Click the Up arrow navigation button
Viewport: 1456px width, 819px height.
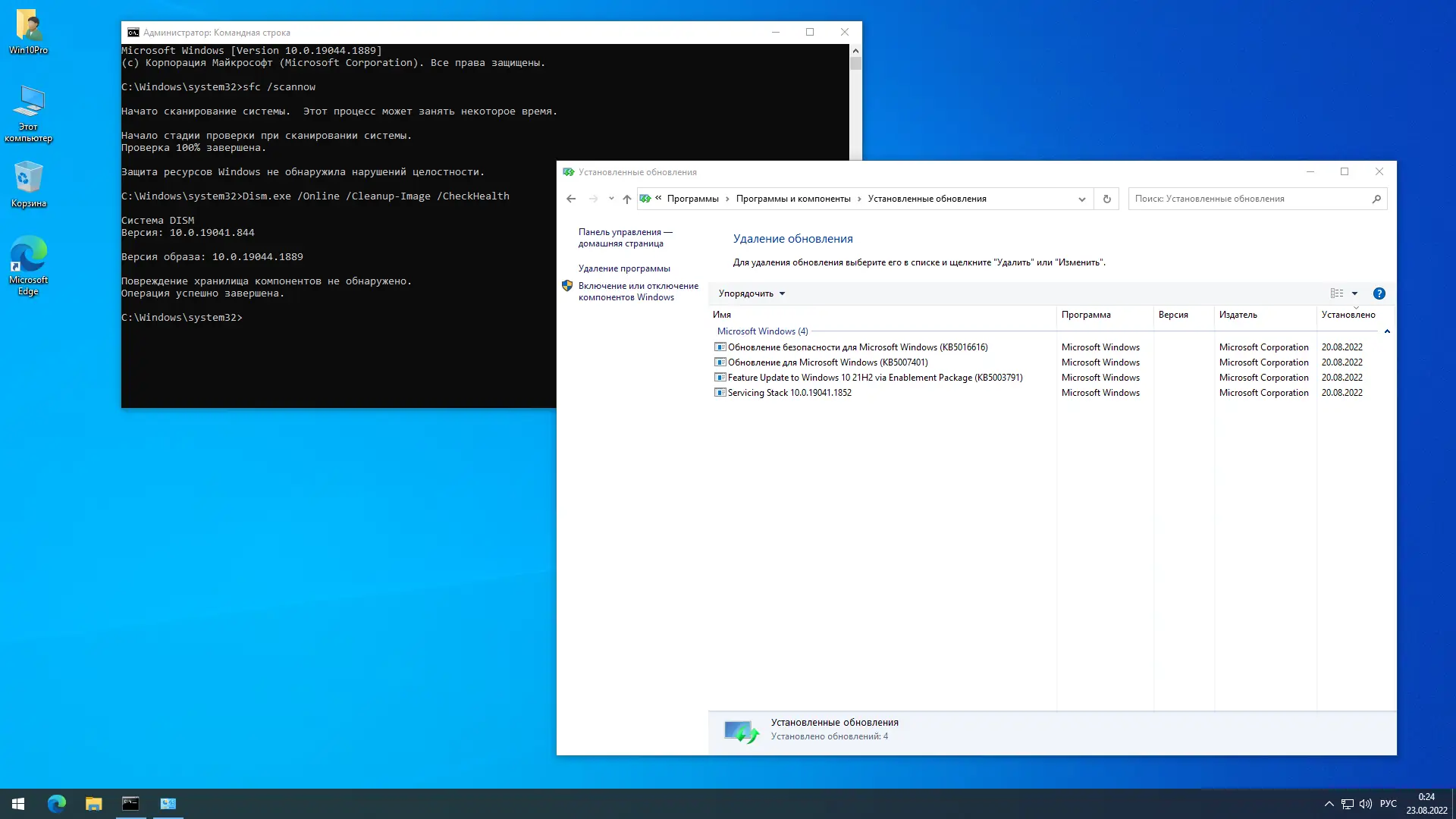click(626, 199)
